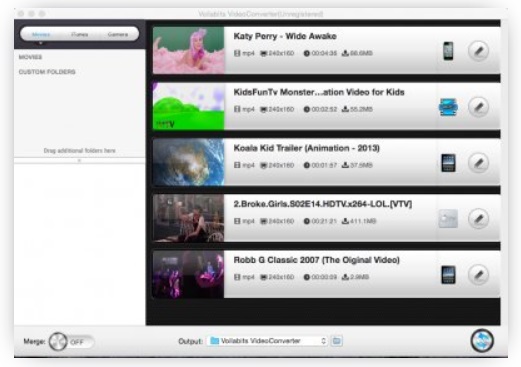Switch to the iTunes tab
This screenshot has height=367, width=521.
(79, 34)
